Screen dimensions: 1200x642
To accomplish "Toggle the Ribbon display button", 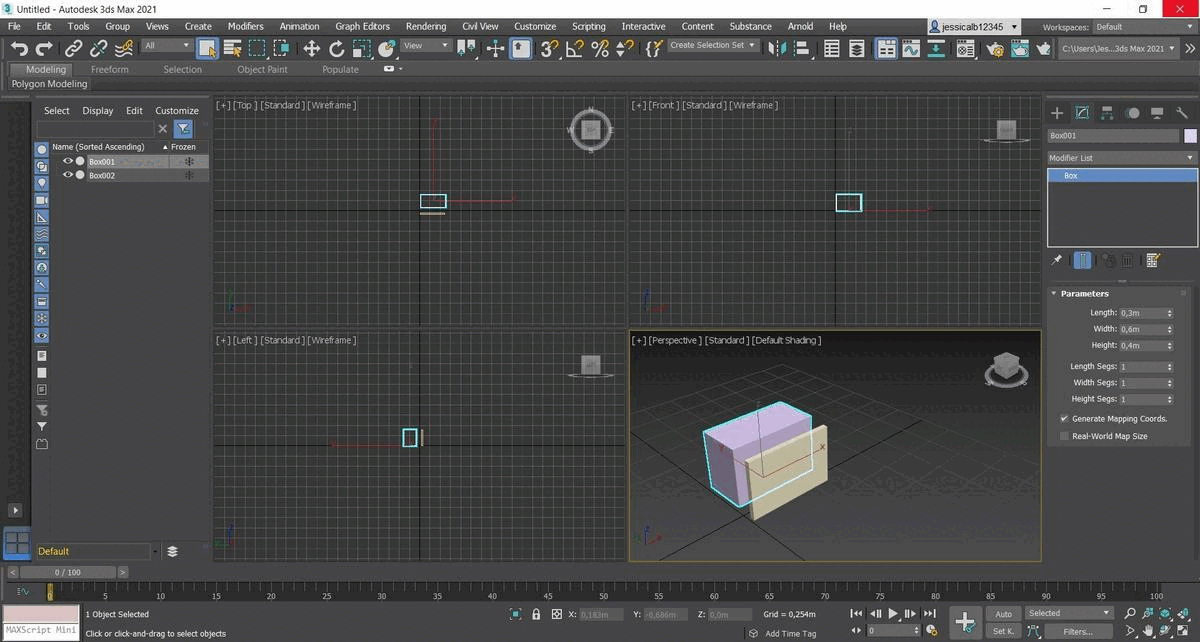I will tap(886, 47).
